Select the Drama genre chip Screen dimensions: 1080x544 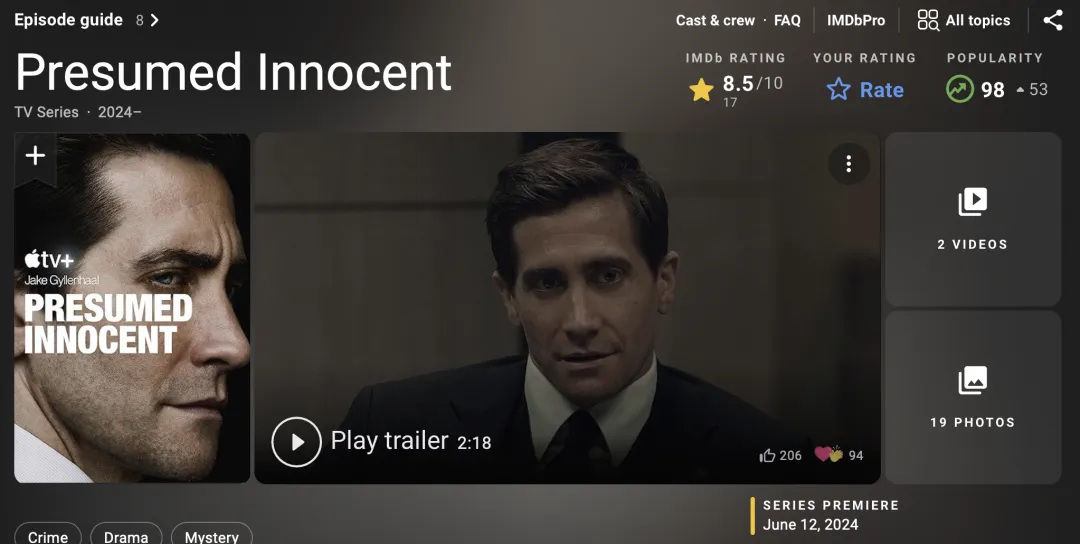[126, 535]
